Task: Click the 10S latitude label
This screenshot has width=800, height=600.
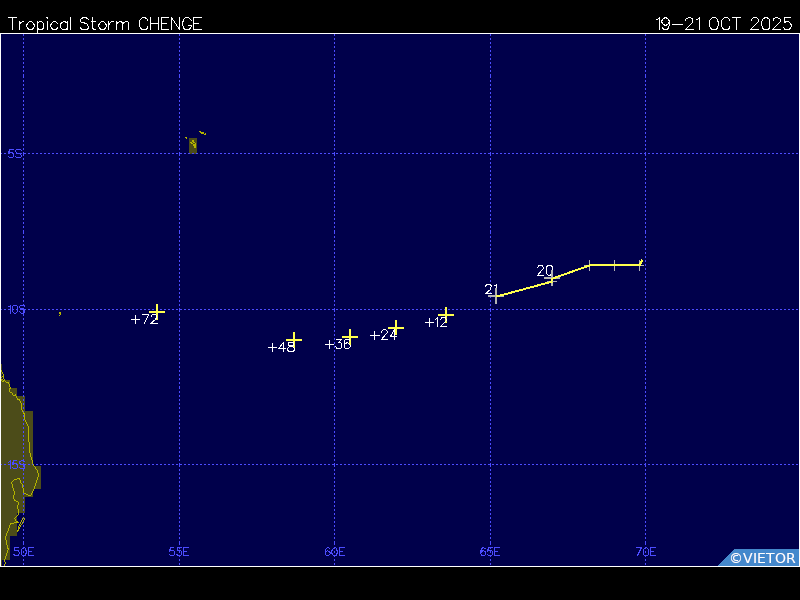Action: (16, 310)
